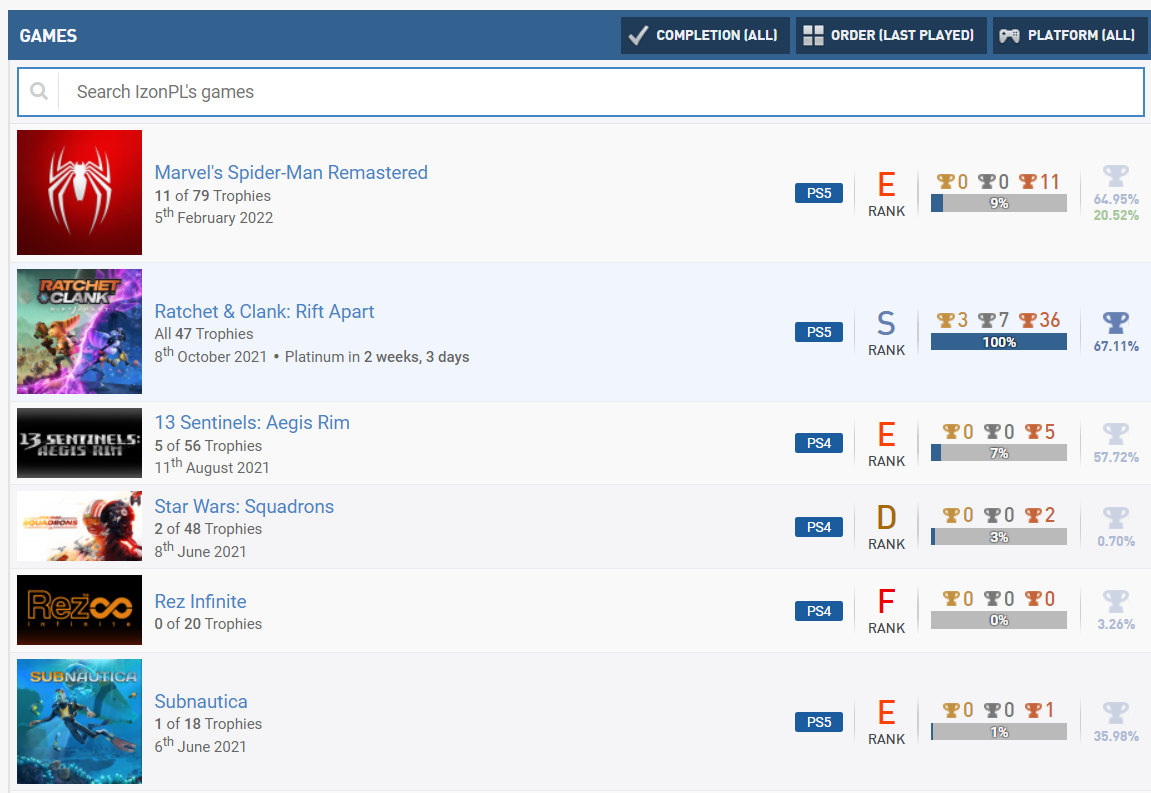
Task: Open Marvel's Spider-Man Remastered link
Action: point(291,172)
